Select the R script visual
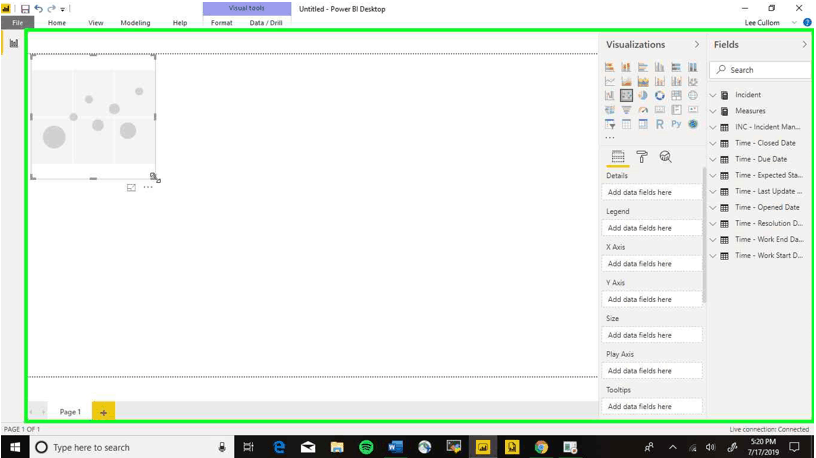Screen dimensions: 816x458 pyautogui.click(x=659, y=124)
